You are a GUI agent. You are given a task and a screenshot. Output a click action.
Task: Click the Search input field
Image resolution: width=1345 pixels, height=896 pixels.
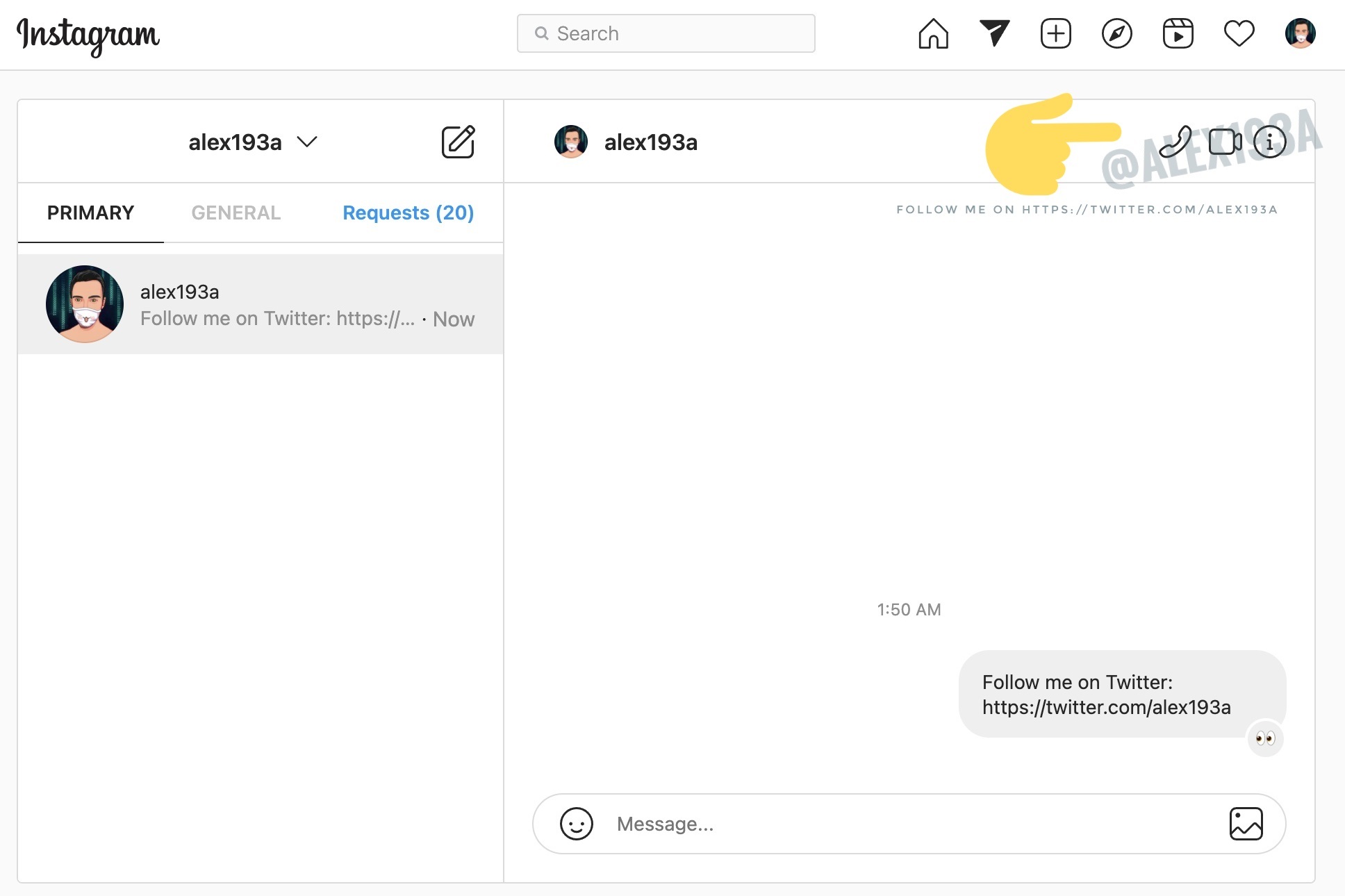tap(666, 33)
